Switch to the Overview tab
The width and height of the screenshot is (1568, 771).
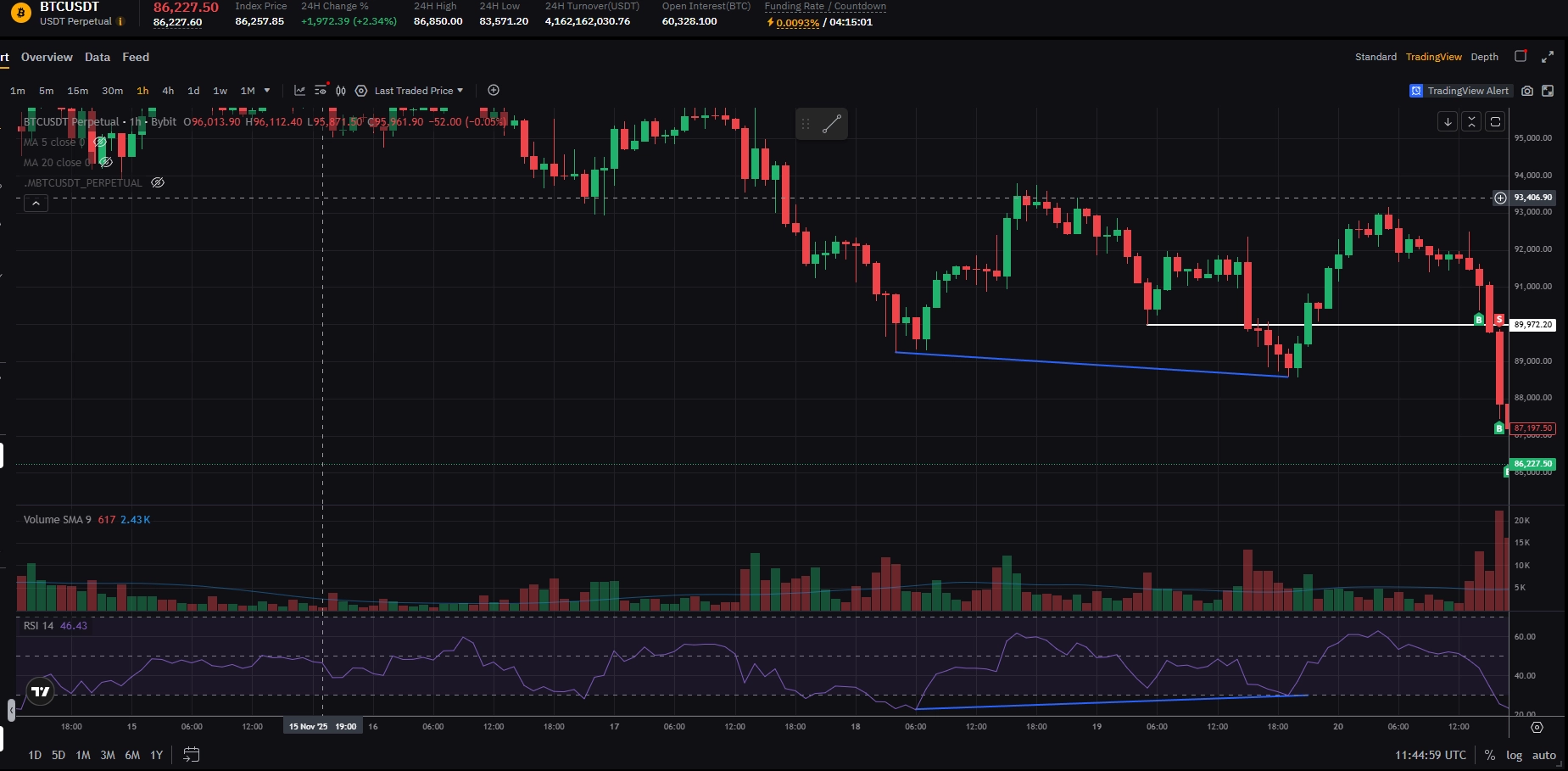point(47,57)
